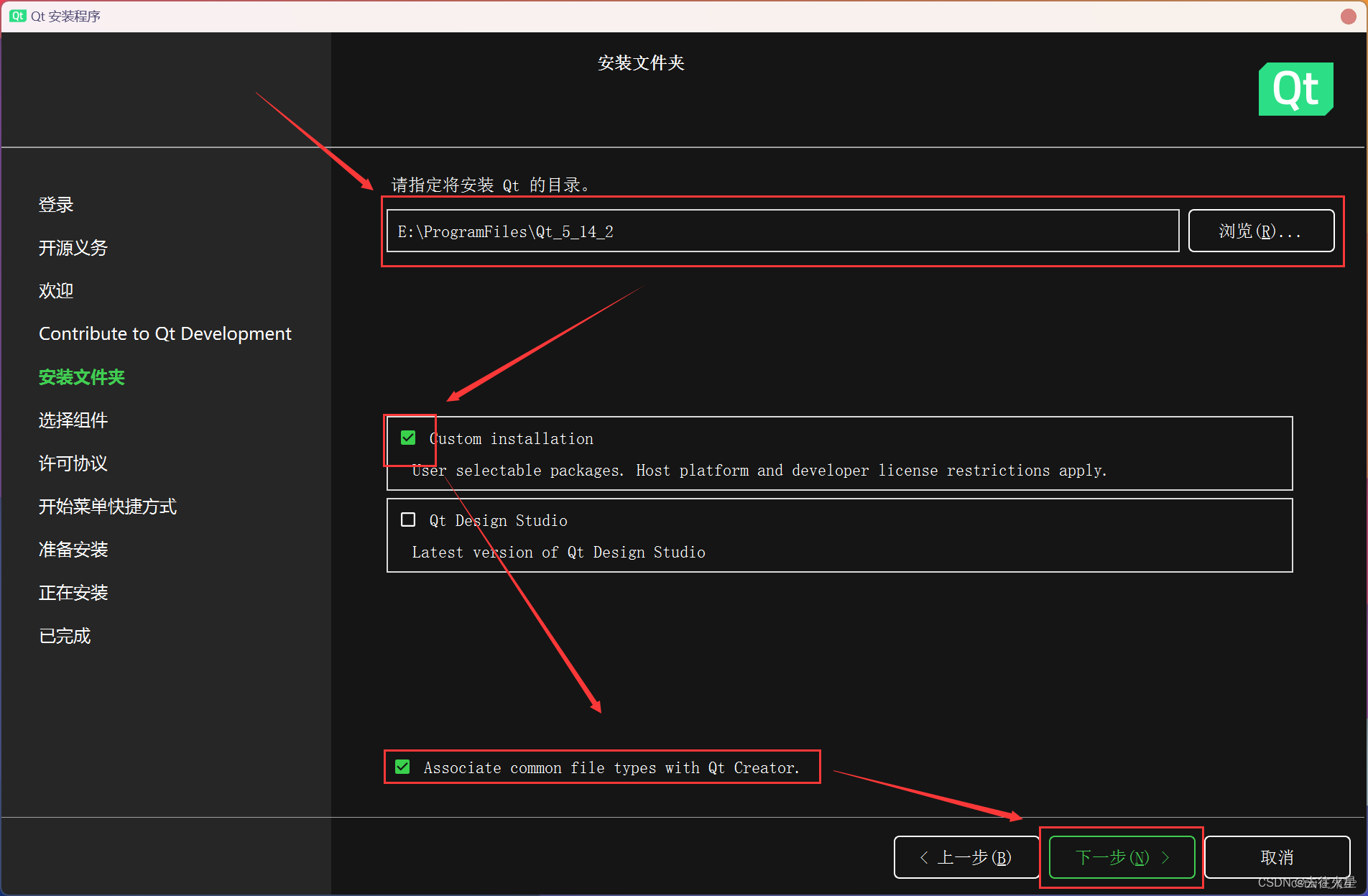Continue with 下一步(N)
The height and width of the screenshot is (896, 1368).
click(1122, 857)
